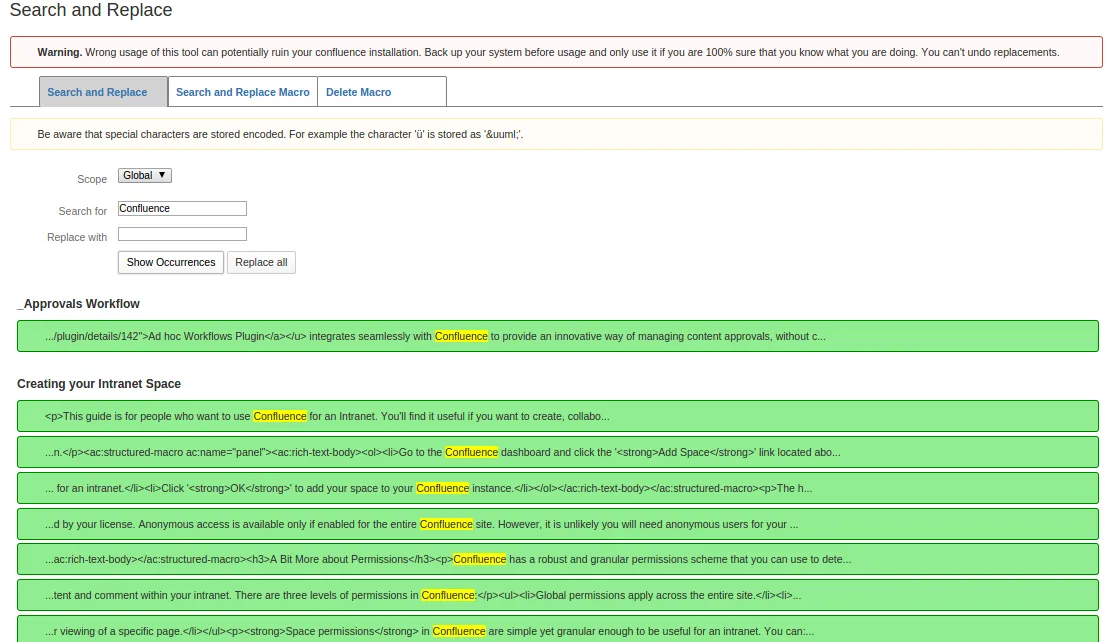The height and width of the screenshot is (642, 1113).
Task: Click the Show Occurrences button
Action: [x=171, y=262]
